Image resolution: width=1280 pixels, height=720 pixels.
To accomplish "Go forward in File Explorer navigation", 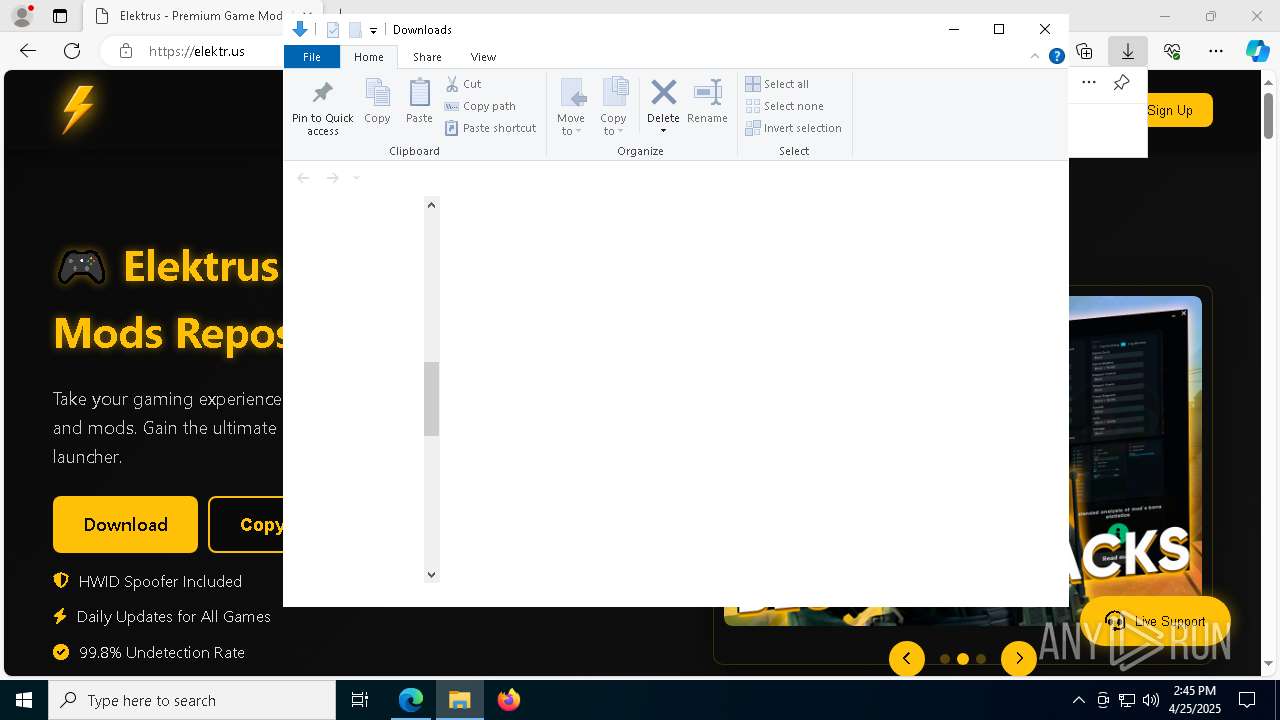I will (332, 178).
